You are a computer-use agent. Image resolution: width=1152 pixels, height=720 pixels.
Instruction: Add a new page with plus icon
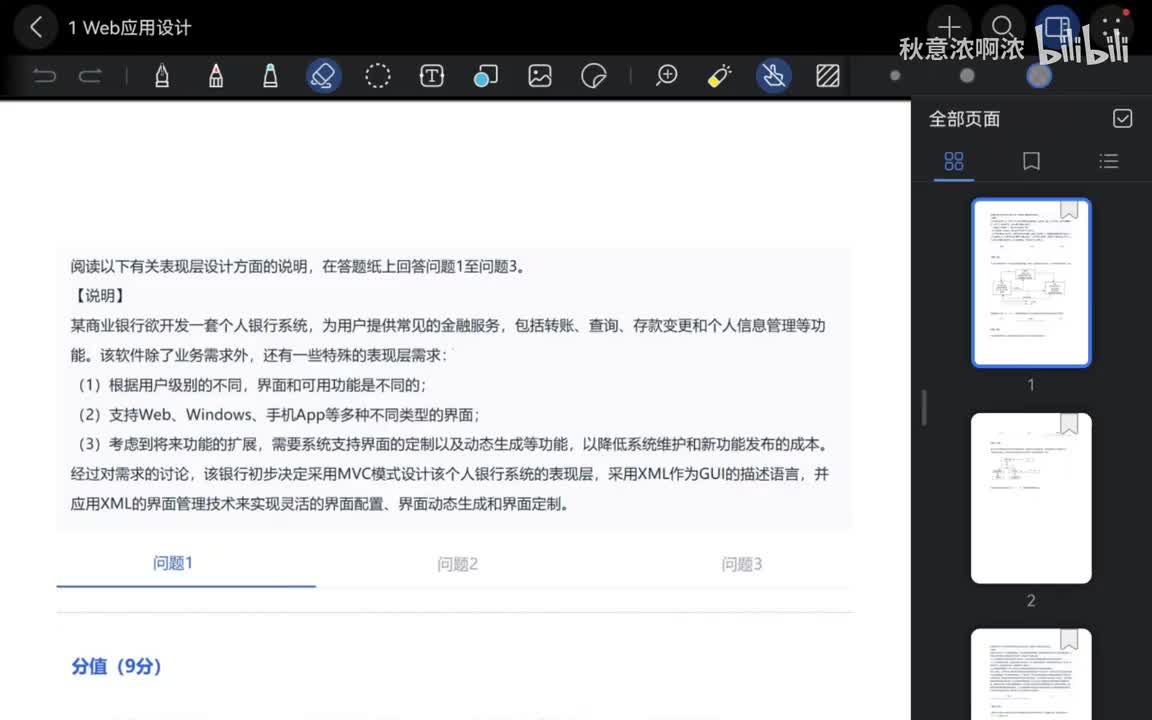coord(949,27)
